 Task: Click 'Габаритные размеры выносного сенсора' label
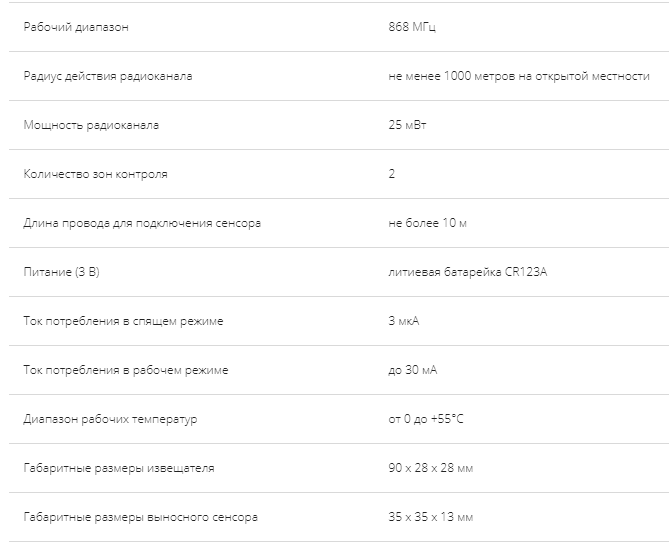tap(140, 517)
